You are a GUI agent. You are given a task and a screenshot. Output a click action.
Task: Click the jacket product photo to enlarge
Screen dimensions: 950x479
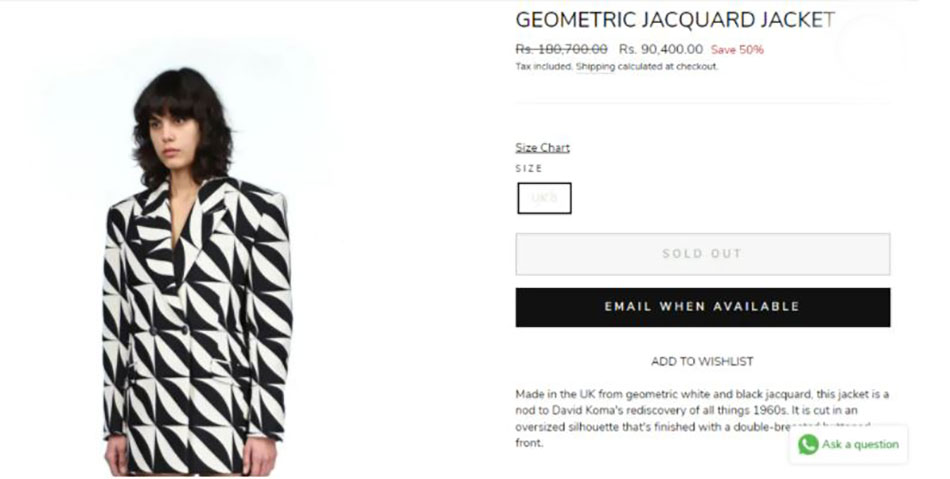click(x=195, y=269)
